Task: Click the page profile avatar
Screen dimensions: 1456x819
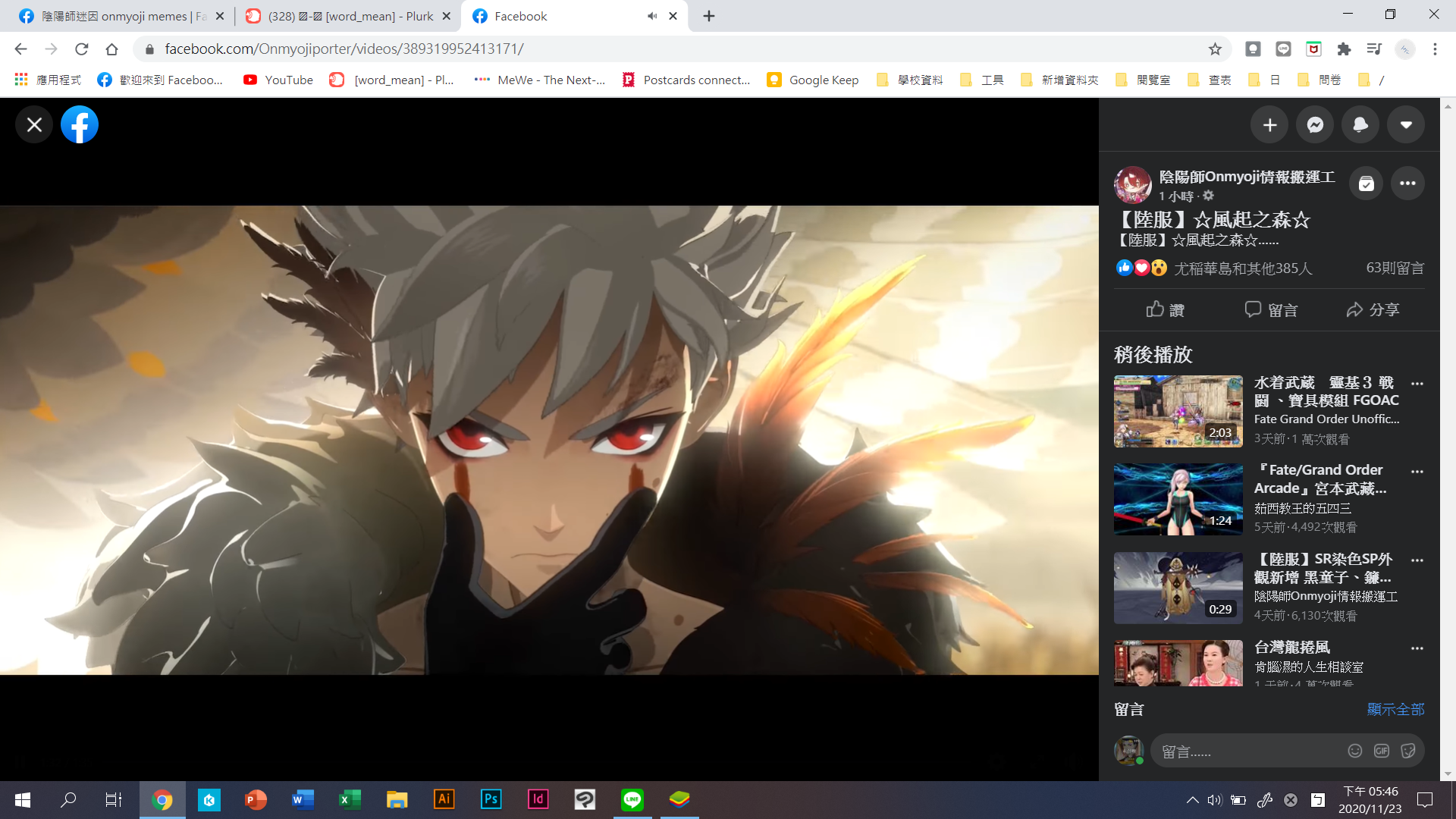Action: point(1133,185)
